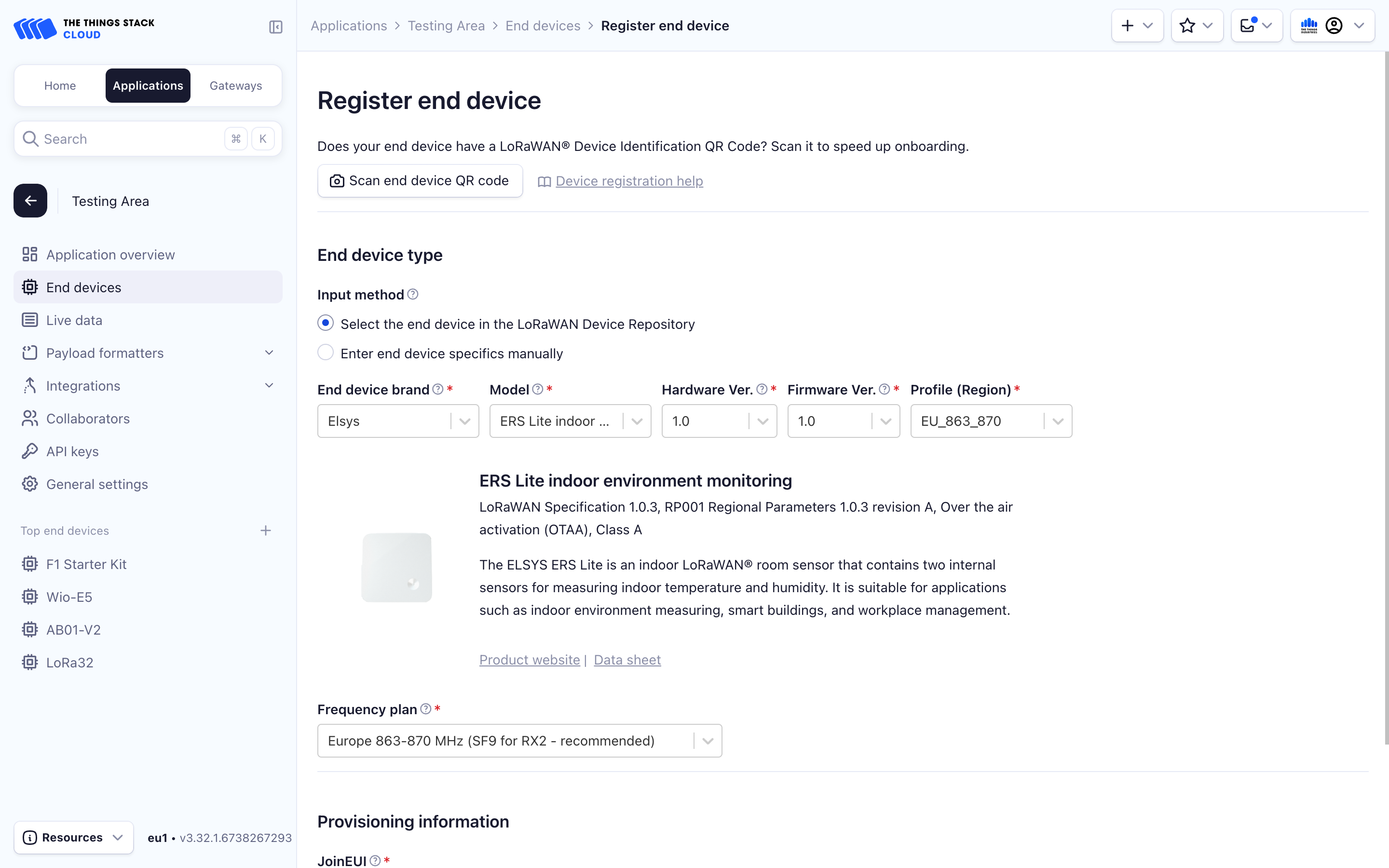Viewport: 1389px width, 868px height.
Task: Open General settings for the application
Action: coord(97,484)
